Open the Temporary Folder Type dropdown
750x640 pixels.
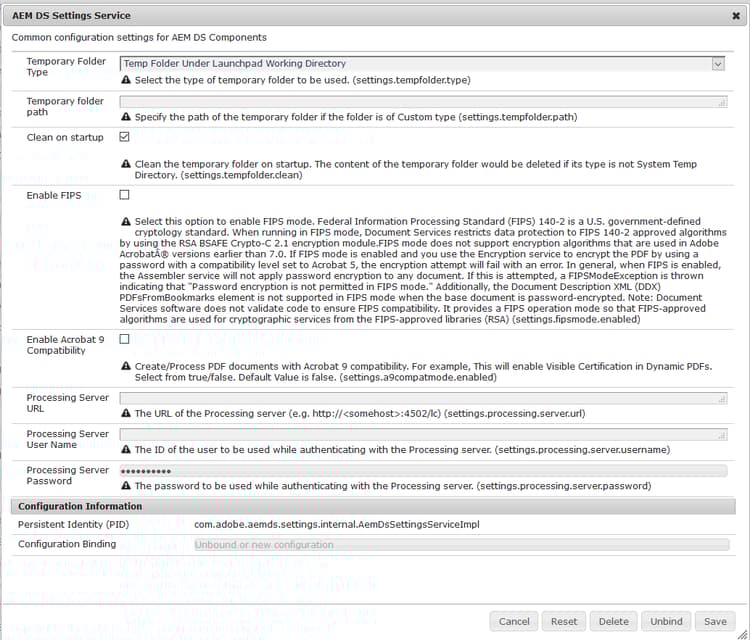(x=422, y=64)
